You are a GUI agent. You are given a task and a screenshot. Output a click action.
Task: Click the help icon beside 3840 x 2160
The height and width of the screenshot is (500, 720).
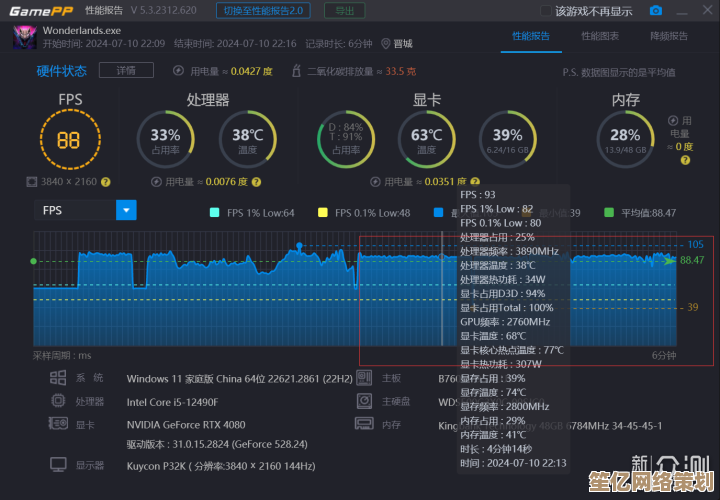[106, 182]
